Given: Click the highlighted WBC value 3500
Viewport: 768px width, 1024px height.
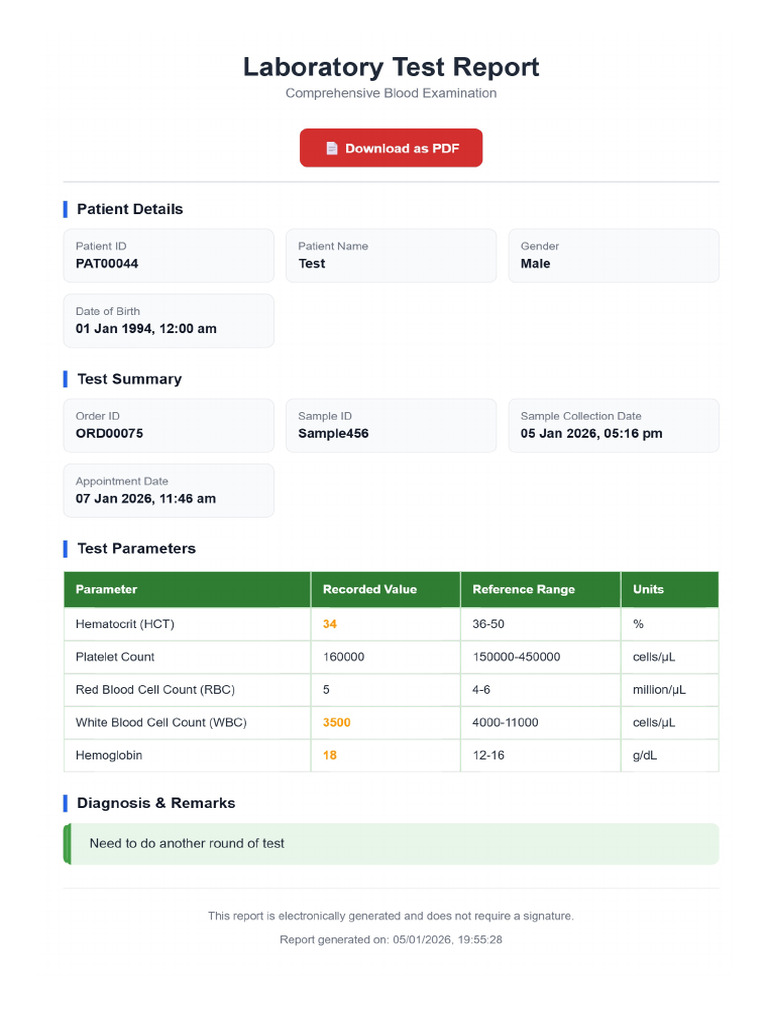Looking at the screenshot, I should click(x=337, y=722).
